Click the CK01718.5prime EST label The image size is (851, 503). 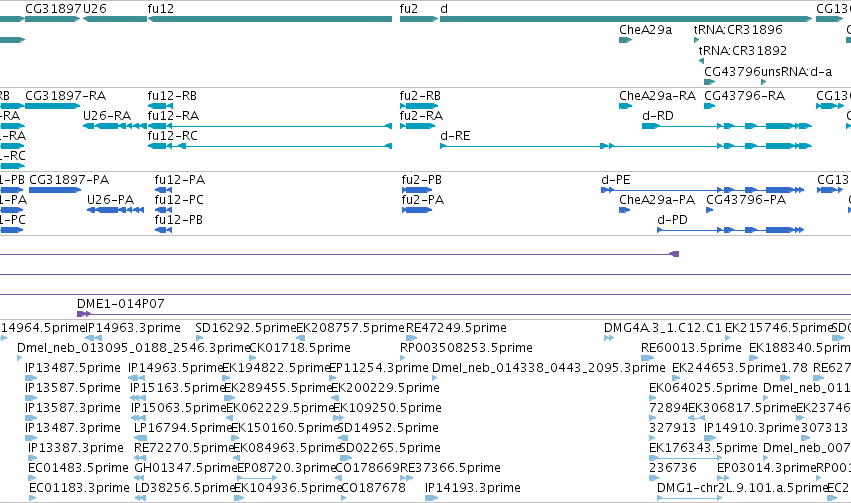(300, 348)
